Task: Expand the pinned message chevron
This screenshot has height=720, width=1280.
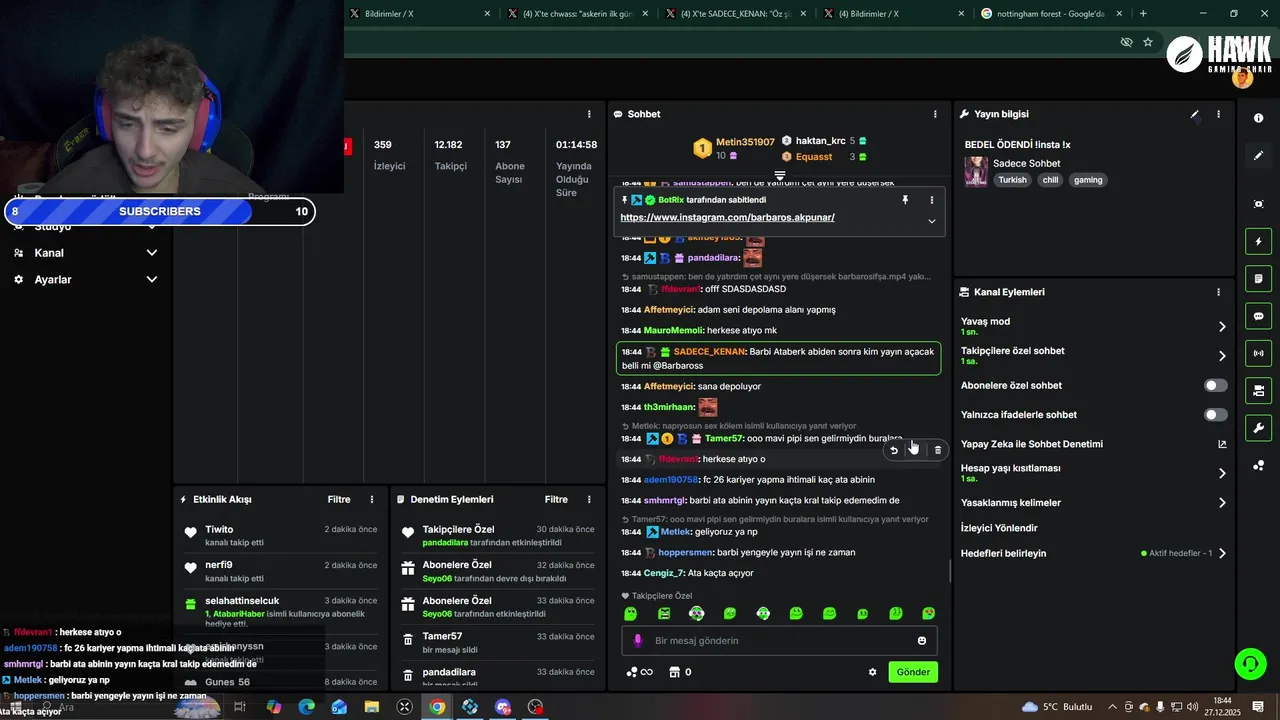Action: tap(932, 221)
